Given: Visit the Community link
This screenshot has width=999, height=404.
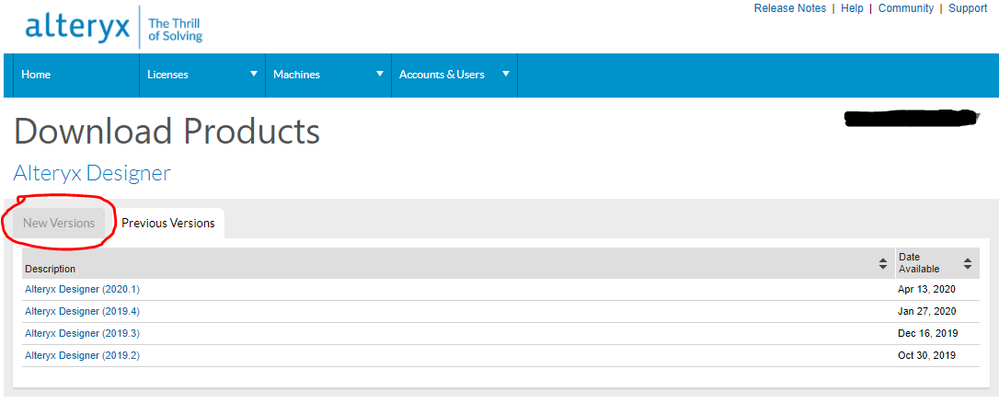Looking at the screenshot, I should point(905,8).
